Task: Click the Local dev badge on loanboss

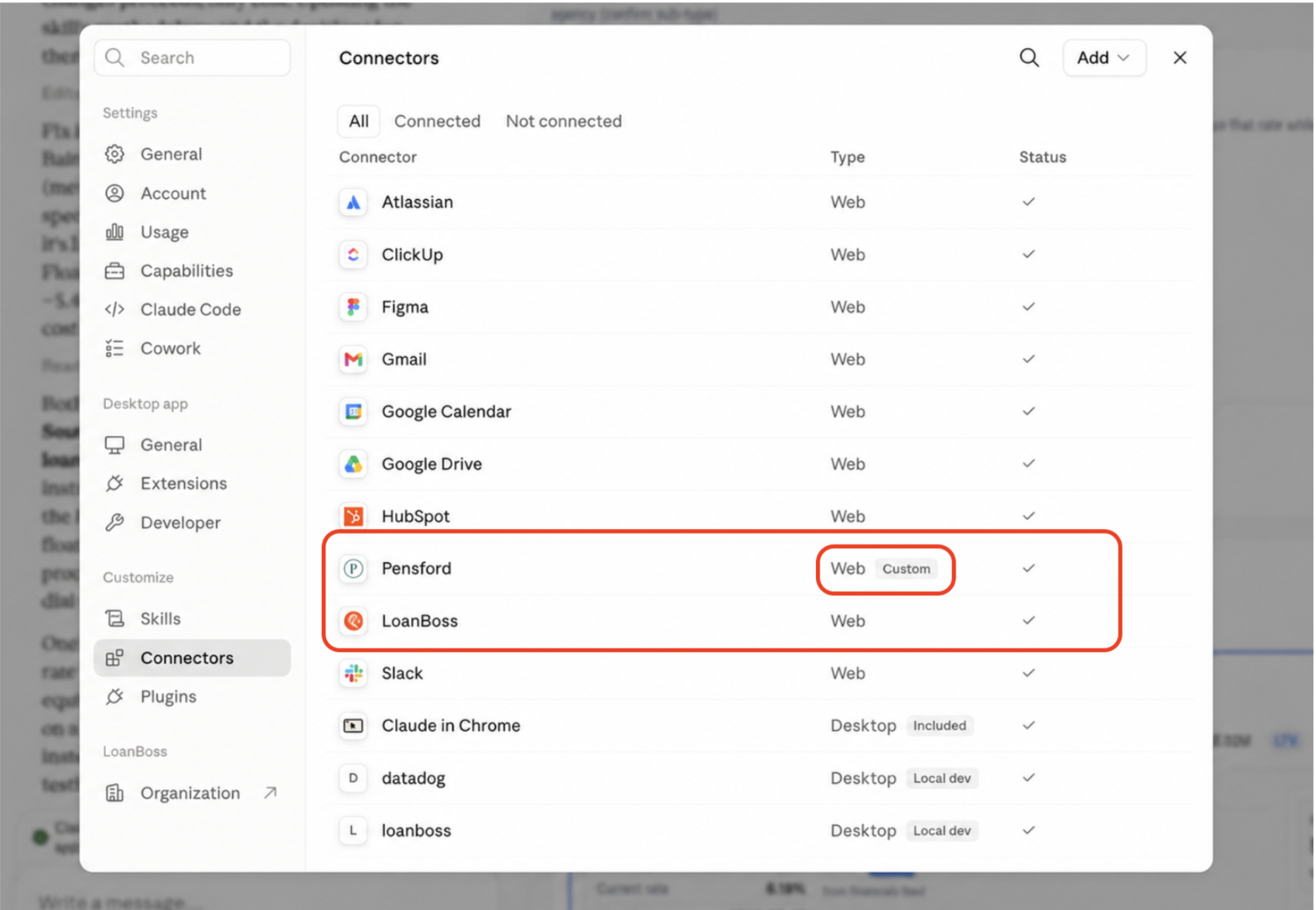Action: [942, 831]
